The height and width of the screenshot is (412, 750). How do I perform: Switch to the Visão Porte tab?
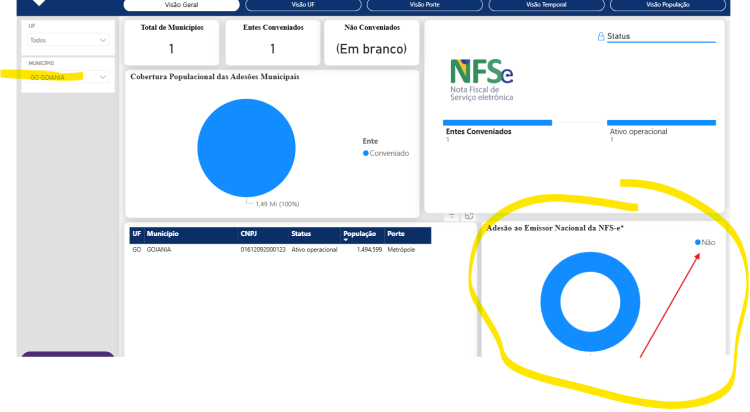pos(425,5)
